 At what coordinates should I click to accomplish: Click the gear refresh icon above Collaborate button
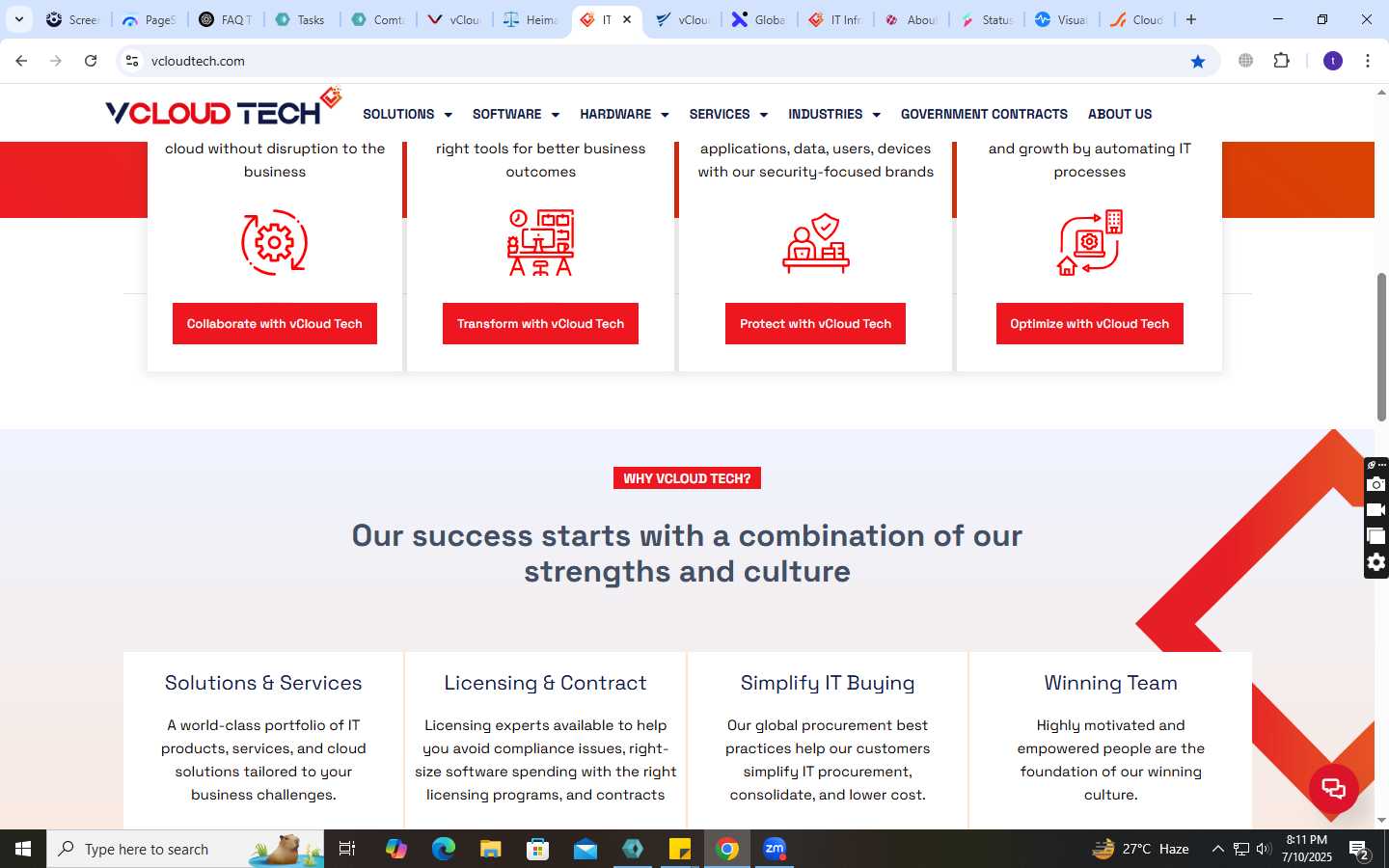(x=274, y=242)
